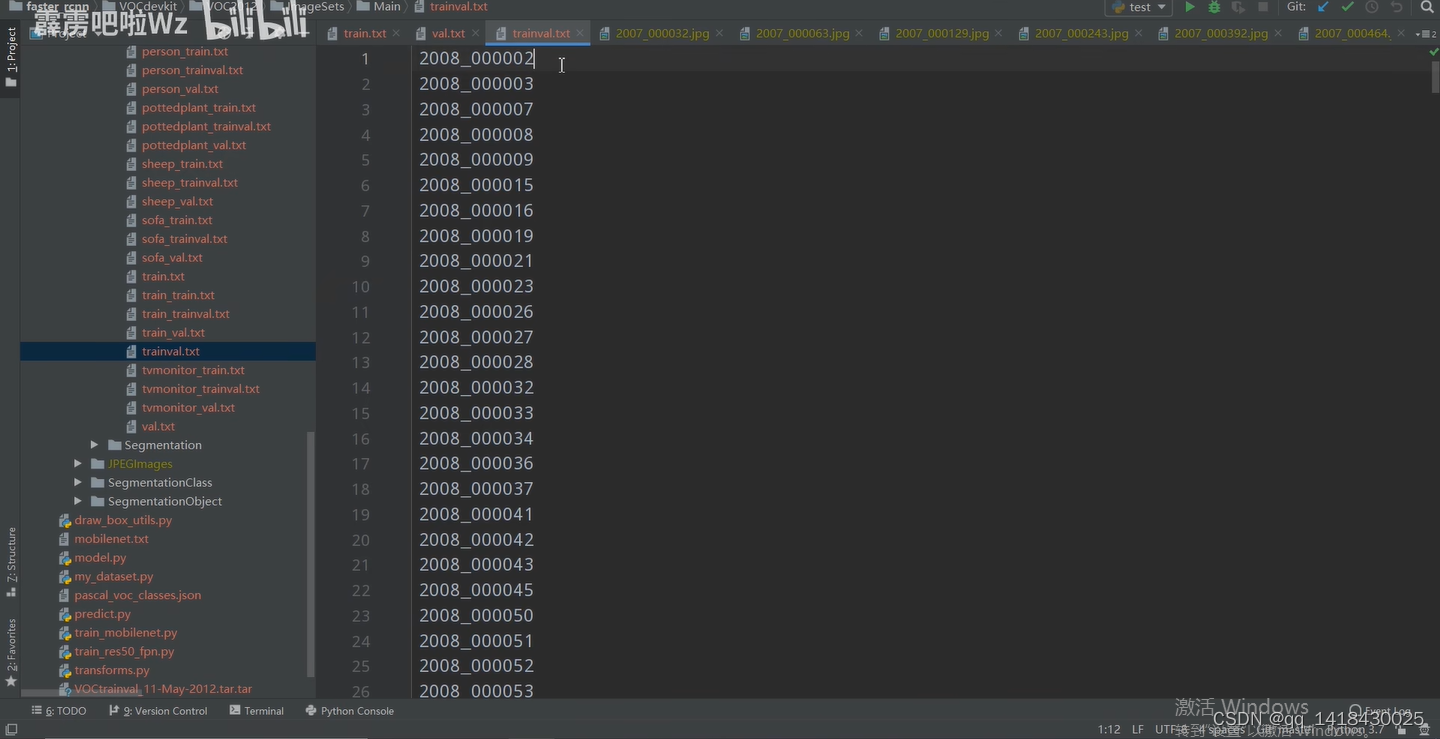Switch to val.txt editor tab

coord(448,33)
